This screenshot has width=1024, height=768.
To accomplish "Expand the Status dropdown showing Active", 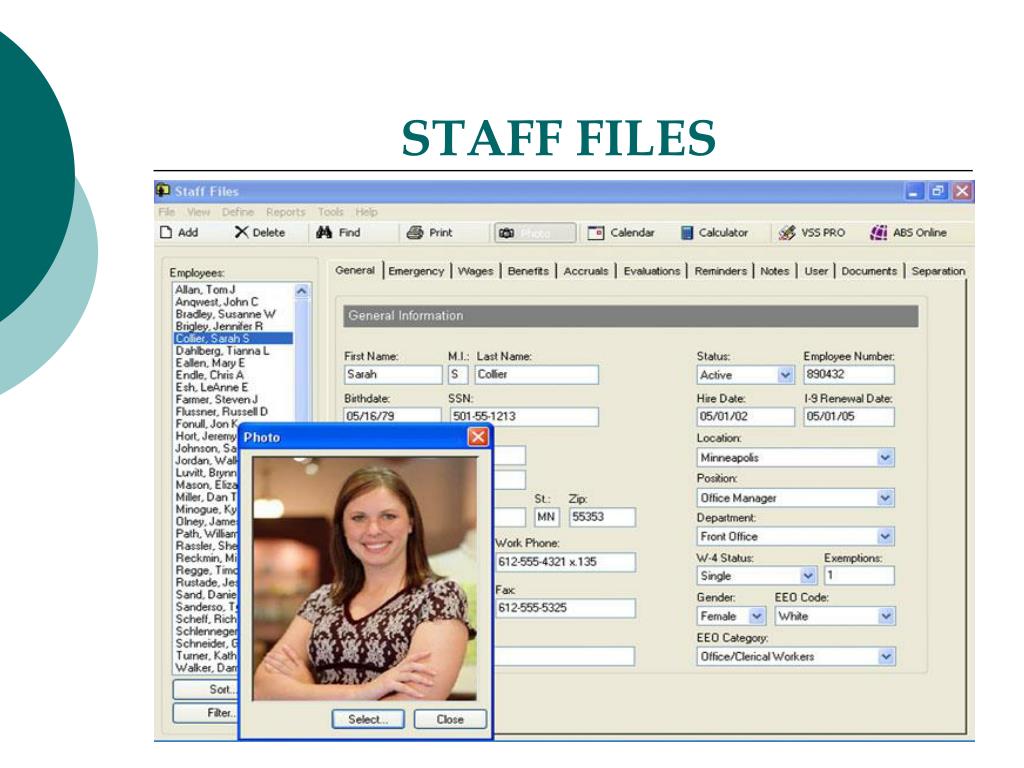I will tap(786, 375).
